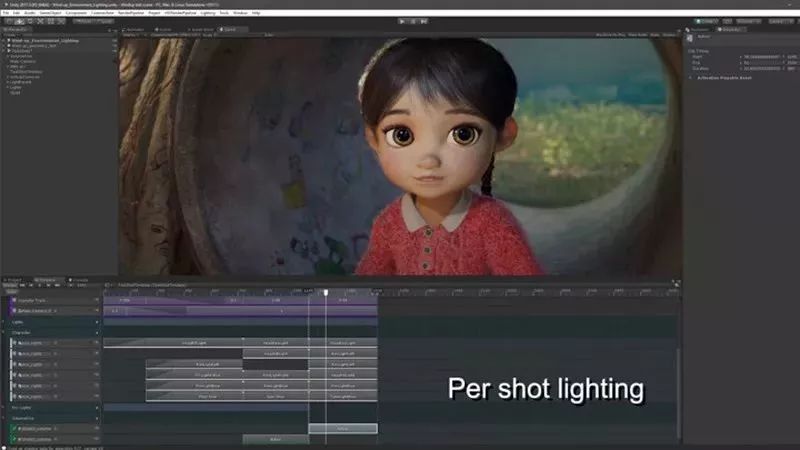800x450 pixels.
Task: Switch to the Console tab in the bottom panel
Action: 79,280
